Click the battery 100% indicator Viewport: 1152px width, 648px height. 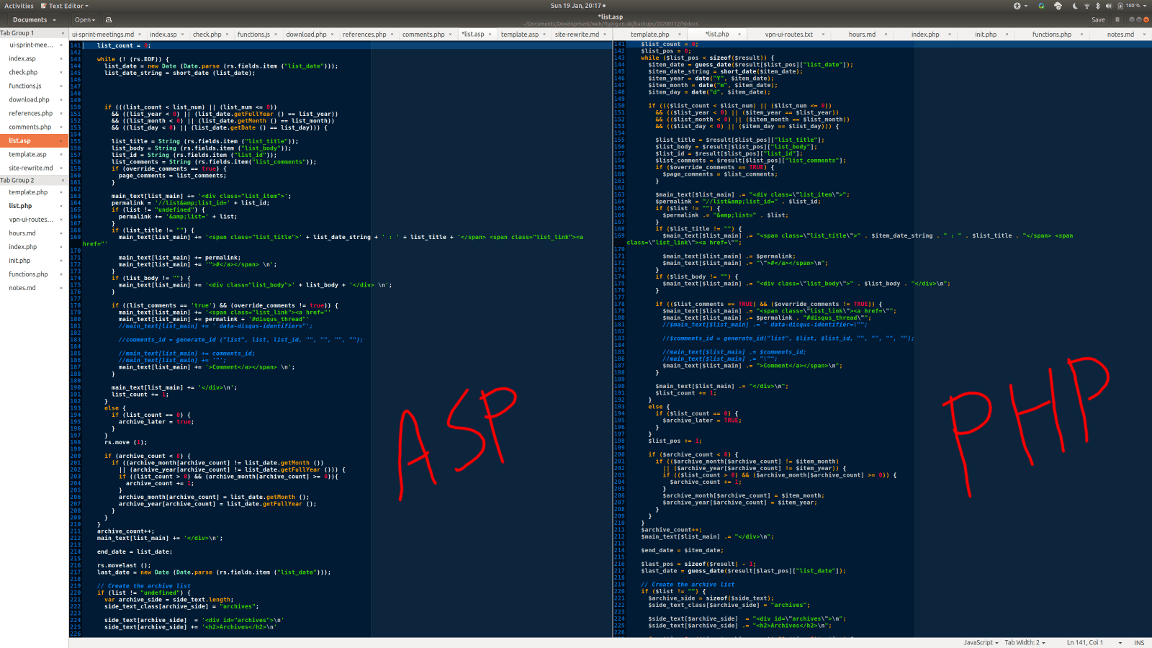point(1131,6)
